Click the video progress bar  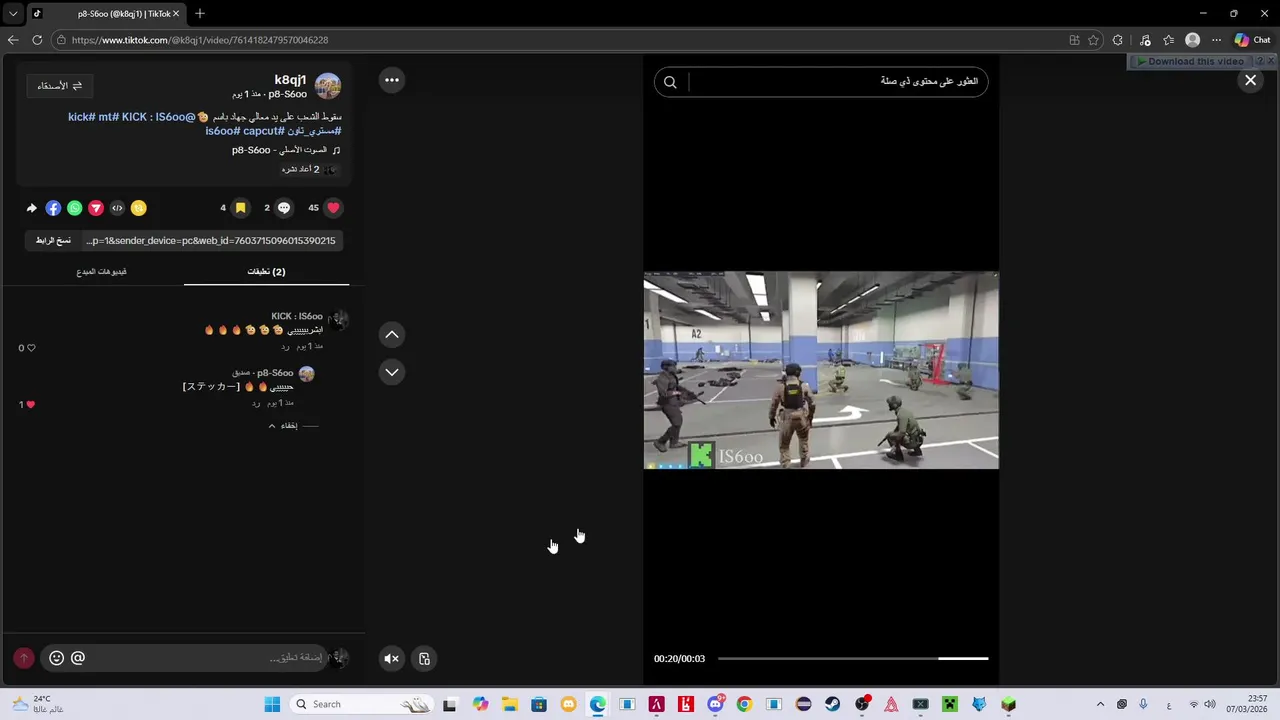point(853,658)
